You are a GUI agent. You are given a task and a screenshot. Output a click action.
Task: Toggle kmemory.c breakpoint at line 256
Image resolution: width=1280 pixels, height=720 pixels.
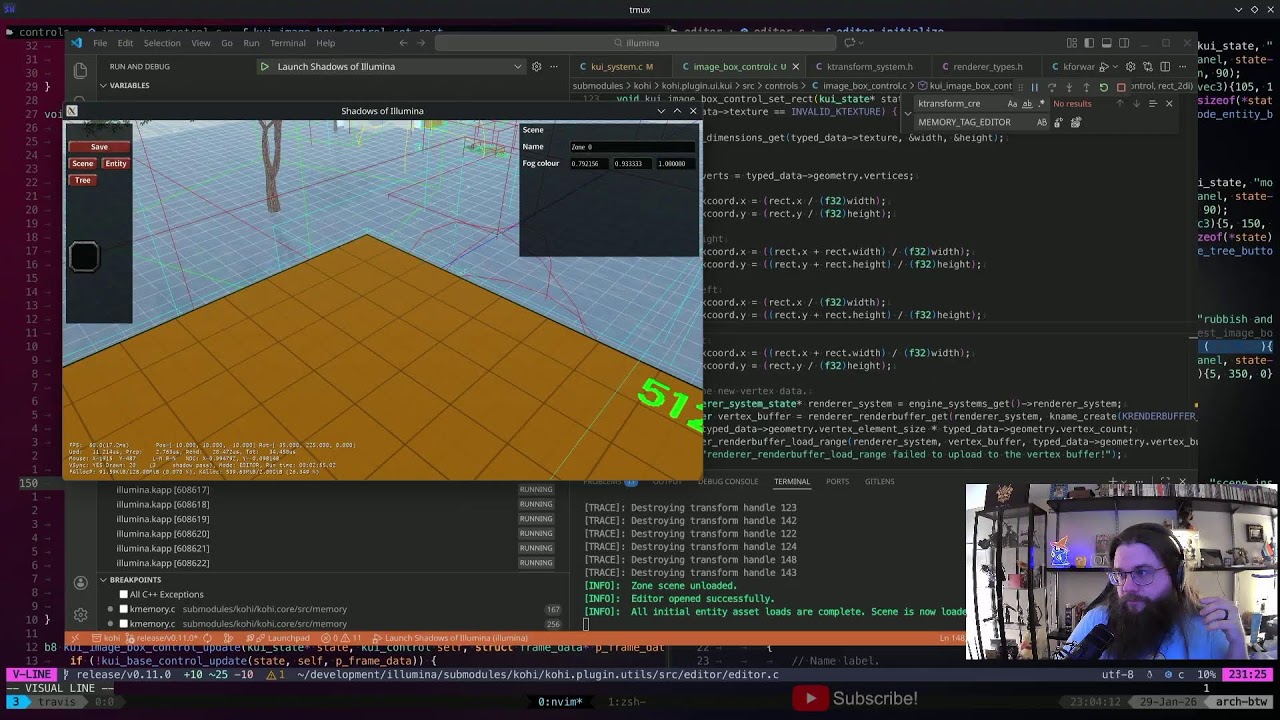pyautogui.click(x=124, y=624)
